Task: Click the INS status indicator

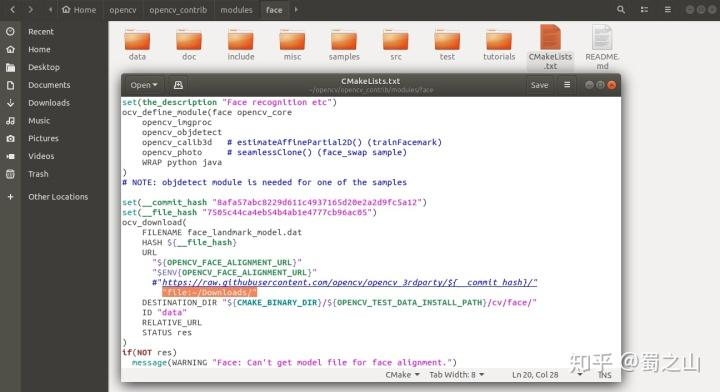Action: coord(604,375)
